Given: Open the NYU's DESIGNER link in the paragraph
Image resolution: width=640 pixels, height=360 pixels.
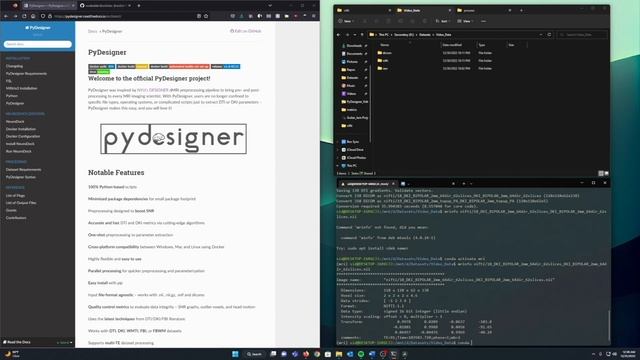Looking at the screenshot, I should (153, 90).
